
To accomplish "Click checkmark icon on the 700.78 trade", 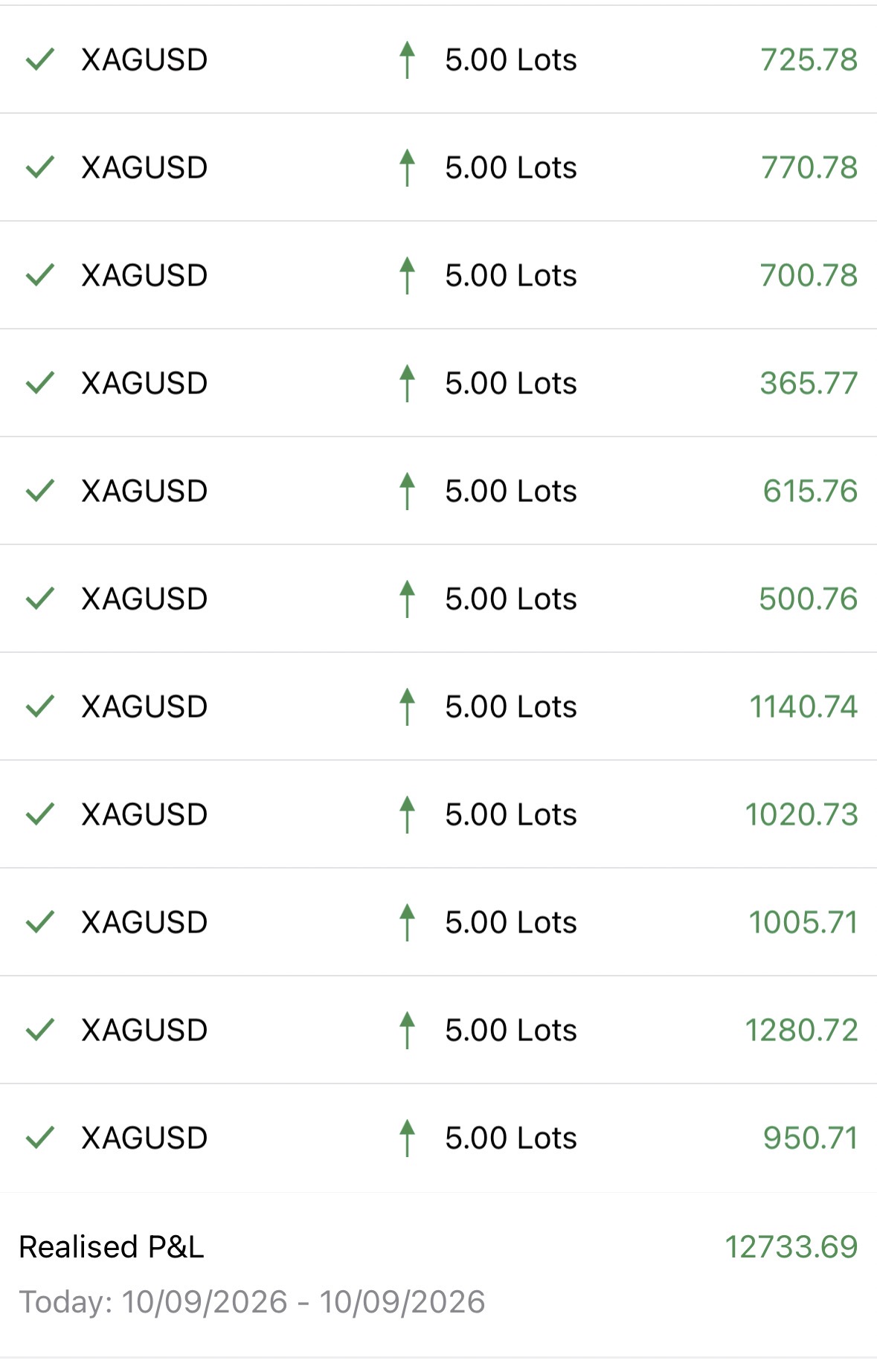I will click(x=40, y=275).
